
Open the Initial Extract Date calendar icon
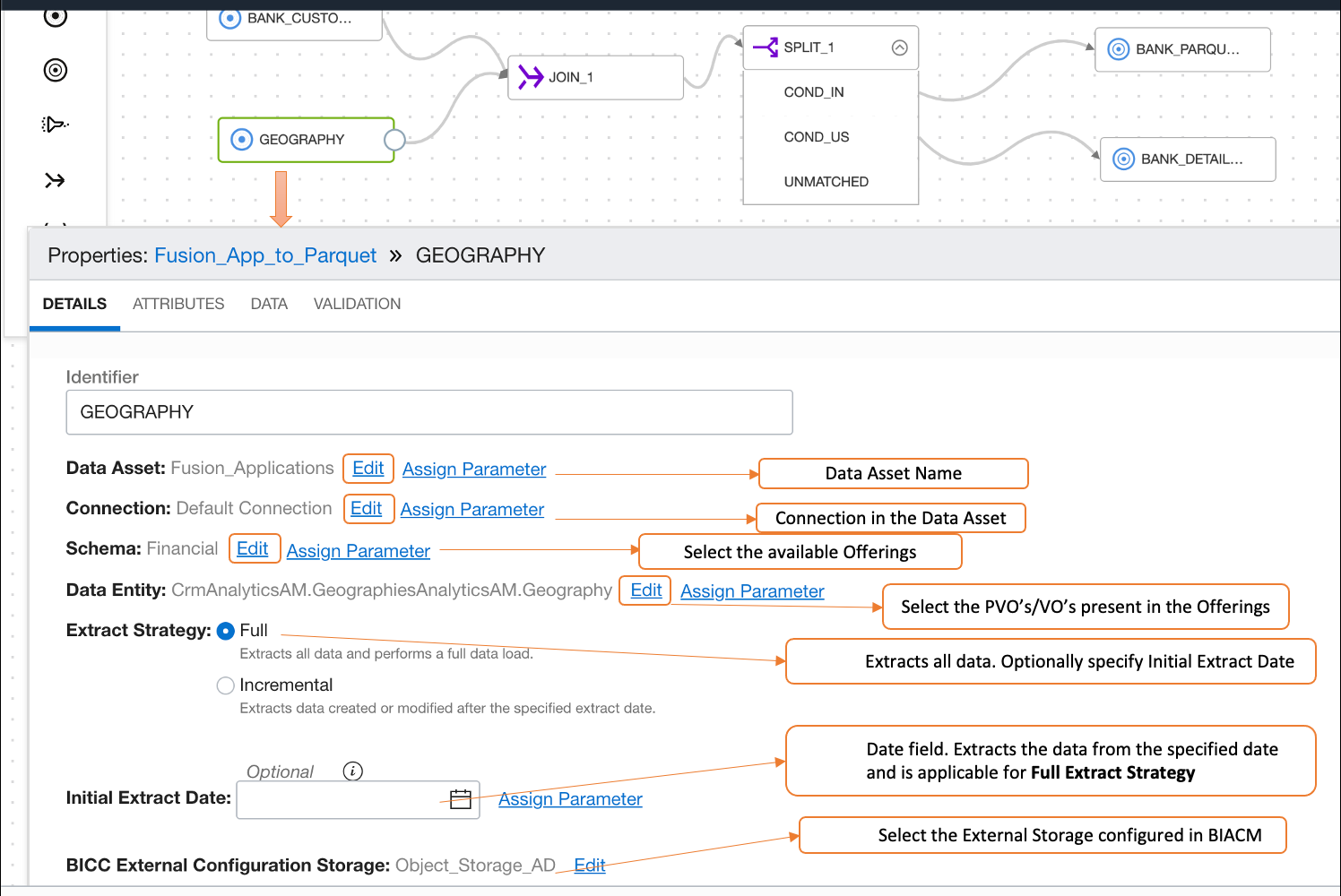click(x=461, y=797)
